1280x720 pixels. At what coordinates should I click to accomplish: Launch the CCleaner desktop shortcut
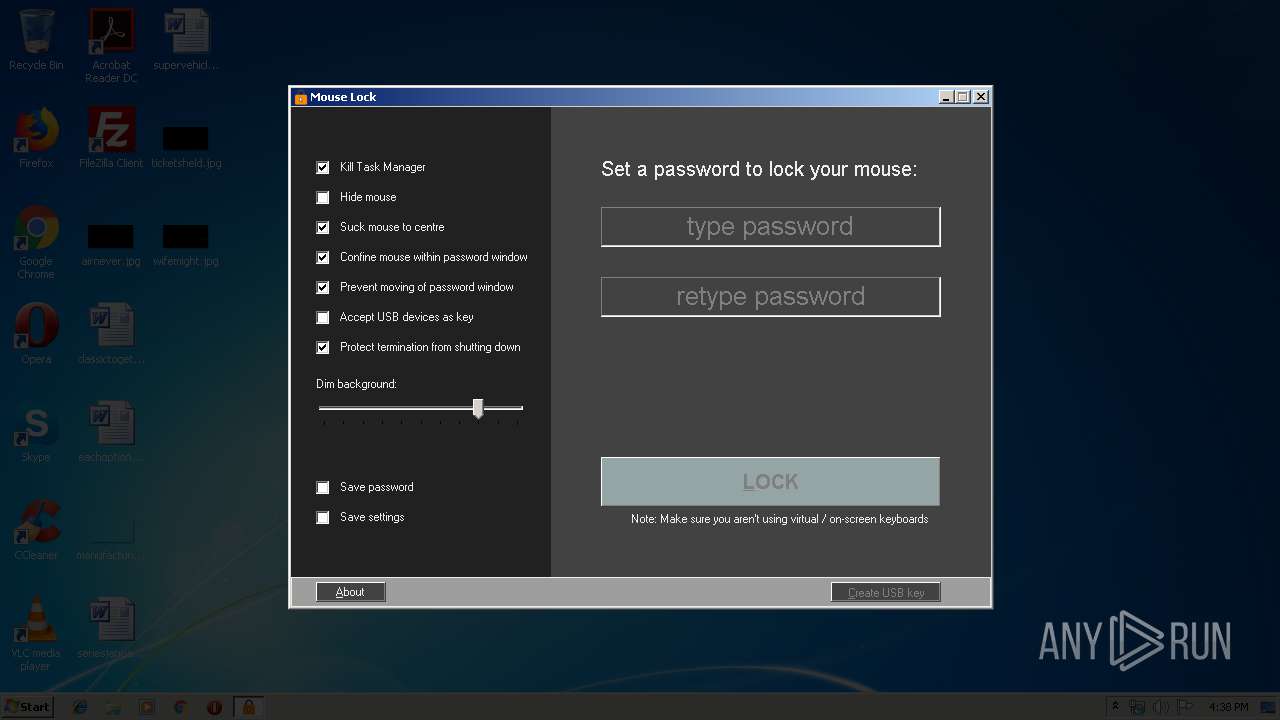tap(36, 531)
